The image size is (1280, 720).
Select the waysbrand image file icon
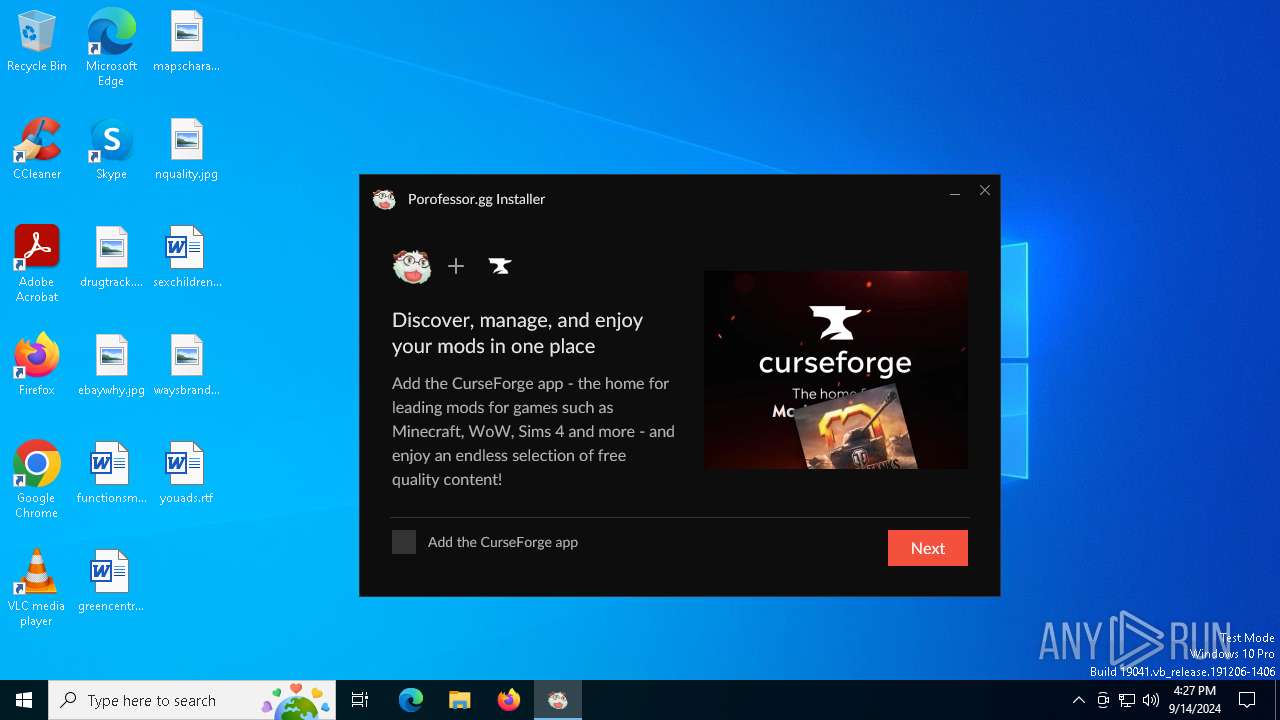click(x=186, y=366)
